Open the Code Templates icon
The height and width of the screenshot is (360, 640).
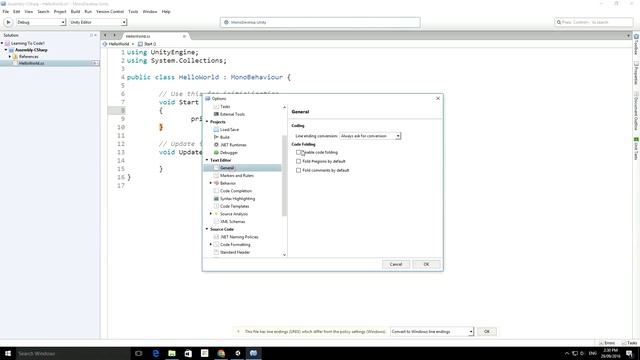point(216,206)
